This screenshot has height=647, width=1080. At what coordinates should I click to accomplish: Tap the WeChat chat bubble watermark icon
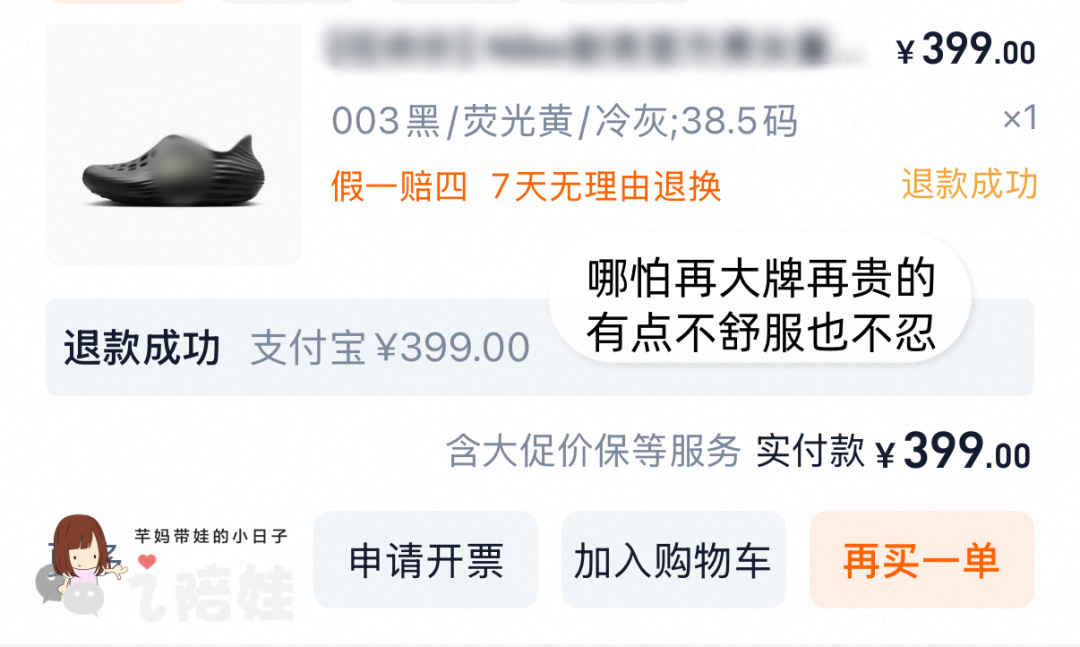coord(70,591)
